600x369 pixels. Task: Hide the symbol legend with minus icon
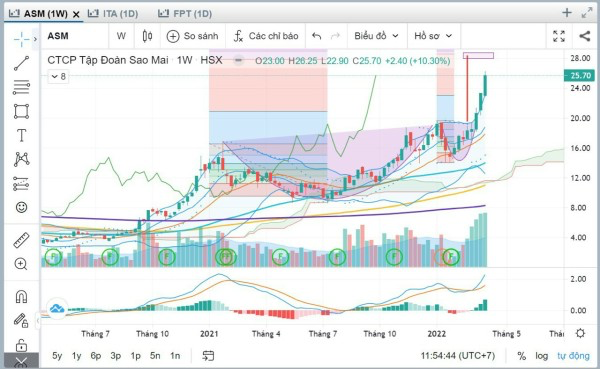(238, 60)
